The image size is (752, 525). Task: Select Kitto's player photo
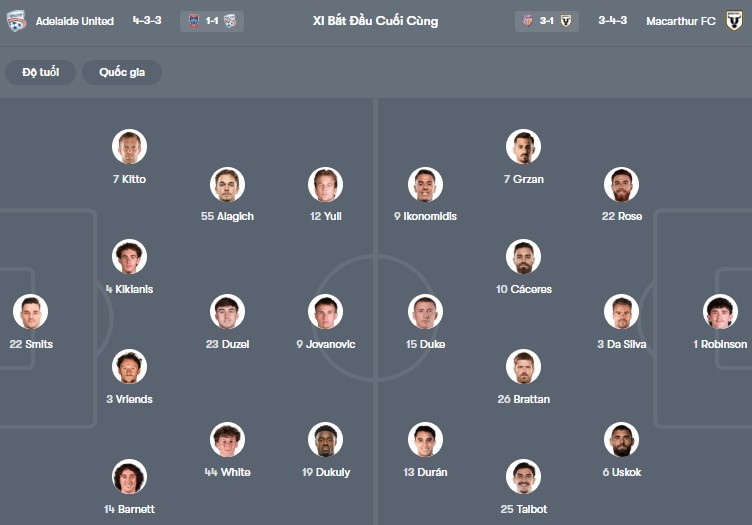[x=129, y=147]
